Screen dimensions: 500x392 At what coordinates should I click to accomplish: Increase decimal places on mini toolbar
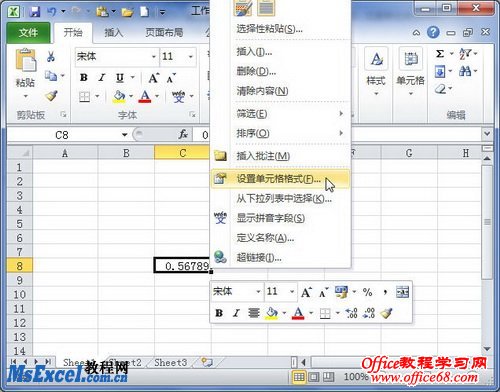351,313
